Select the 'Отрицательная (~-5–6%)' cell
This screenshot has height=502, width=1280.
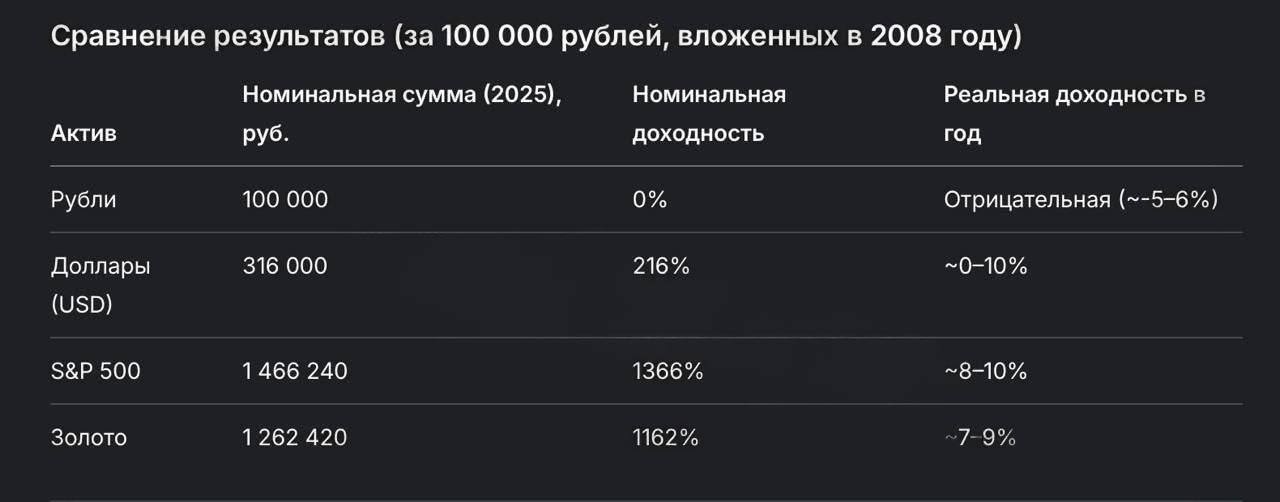pyautogui.click(x=1081, y=199)
